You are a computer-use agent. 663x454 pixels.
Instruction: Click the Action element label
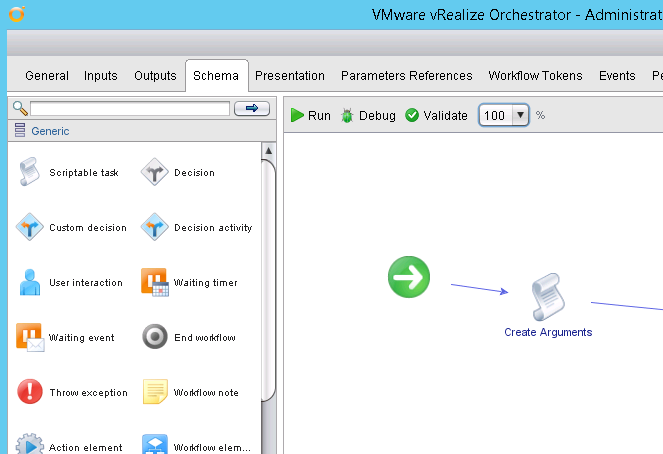[x=86, y=447]
